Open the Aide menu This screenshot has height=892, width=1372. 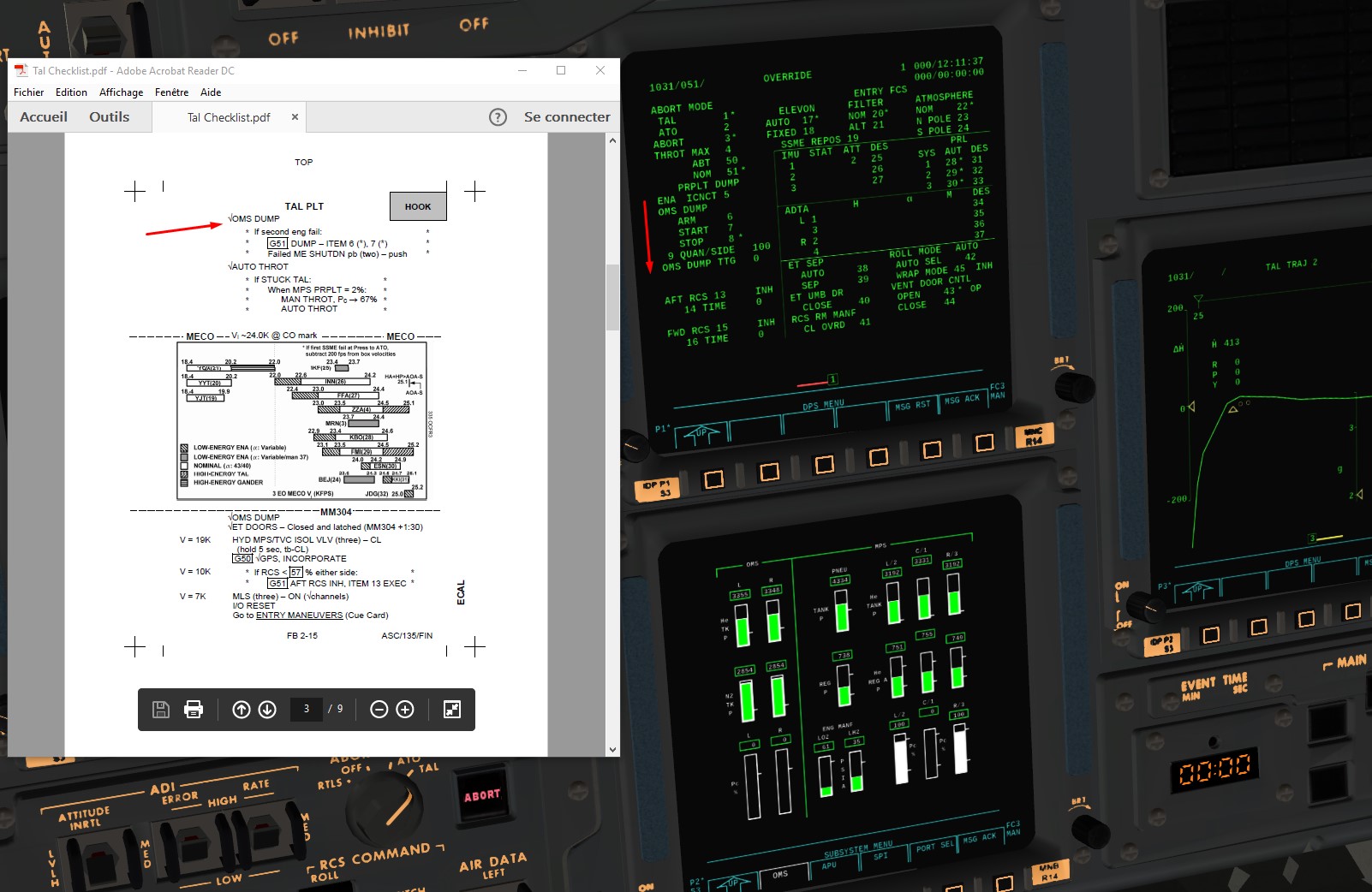tap(211, 92)
